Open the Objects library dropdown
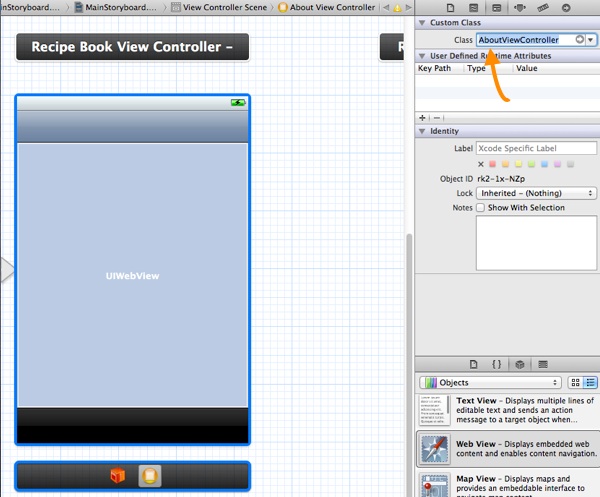 pos(490,383)
